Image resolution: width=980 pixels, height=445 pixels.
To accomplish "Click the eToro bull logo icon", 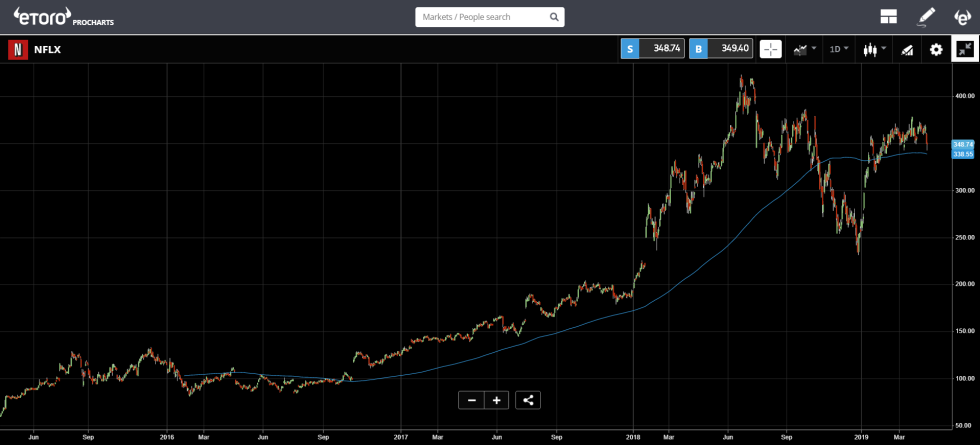I will [x=961, y=17].
